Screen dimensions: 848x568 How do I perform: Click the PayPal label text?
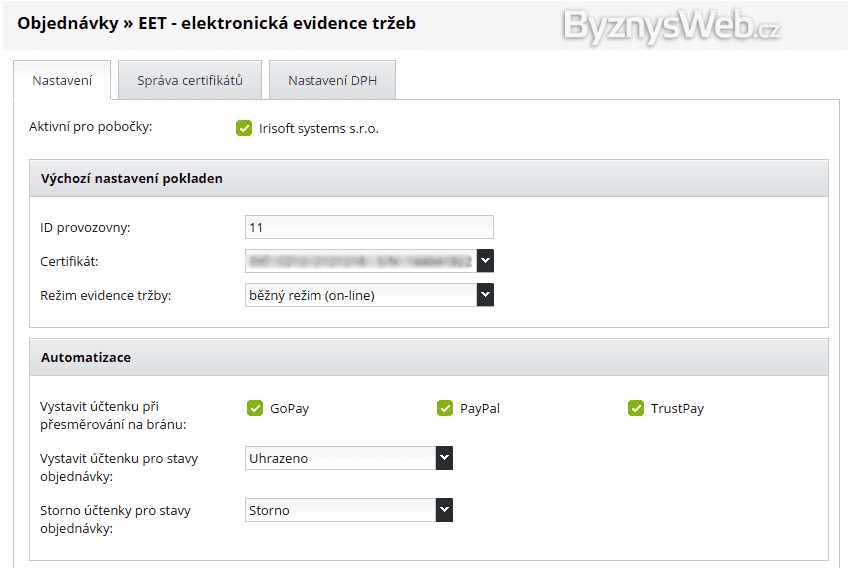[x=480, y=408]
